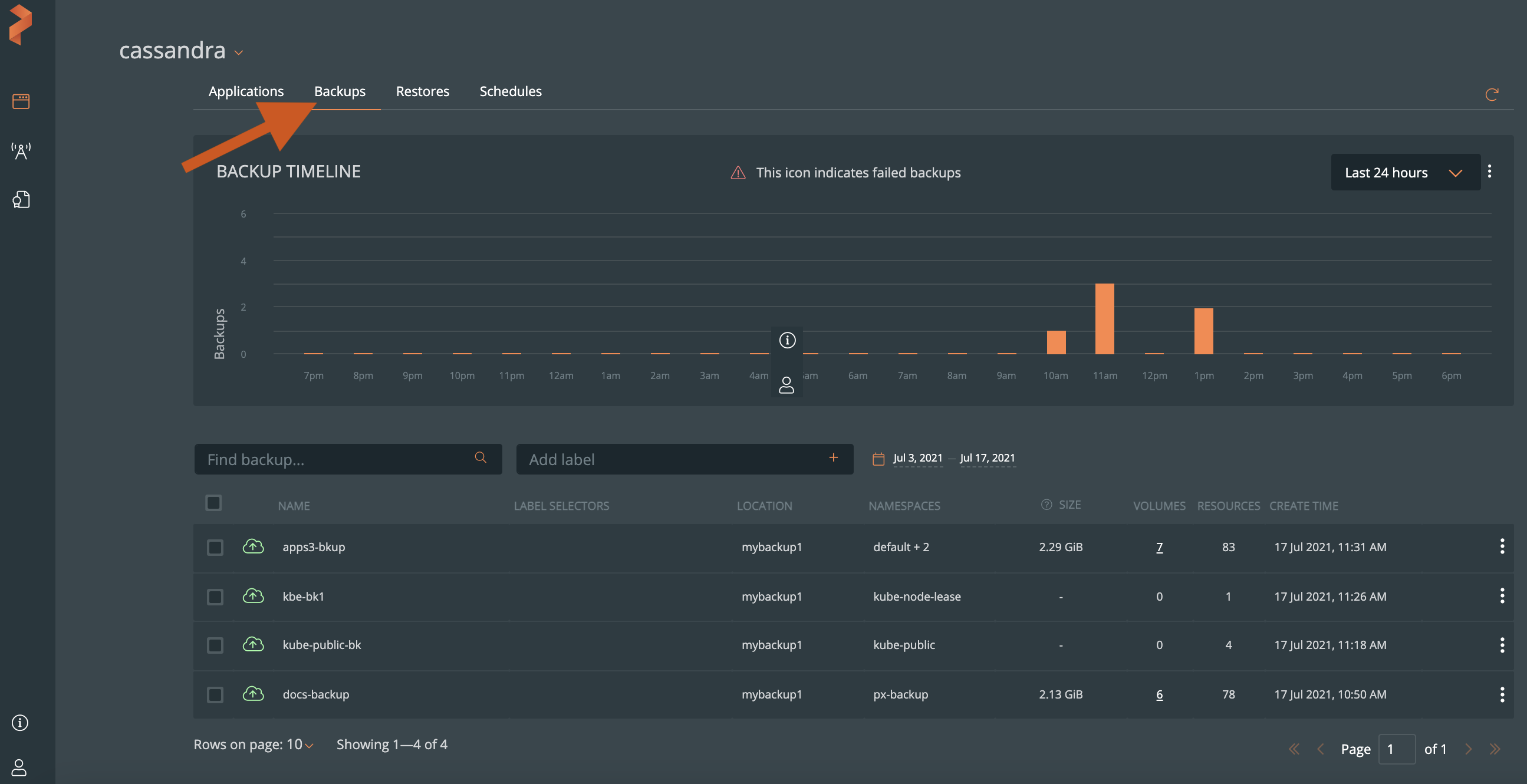Switch to the Restores tab

422,91
